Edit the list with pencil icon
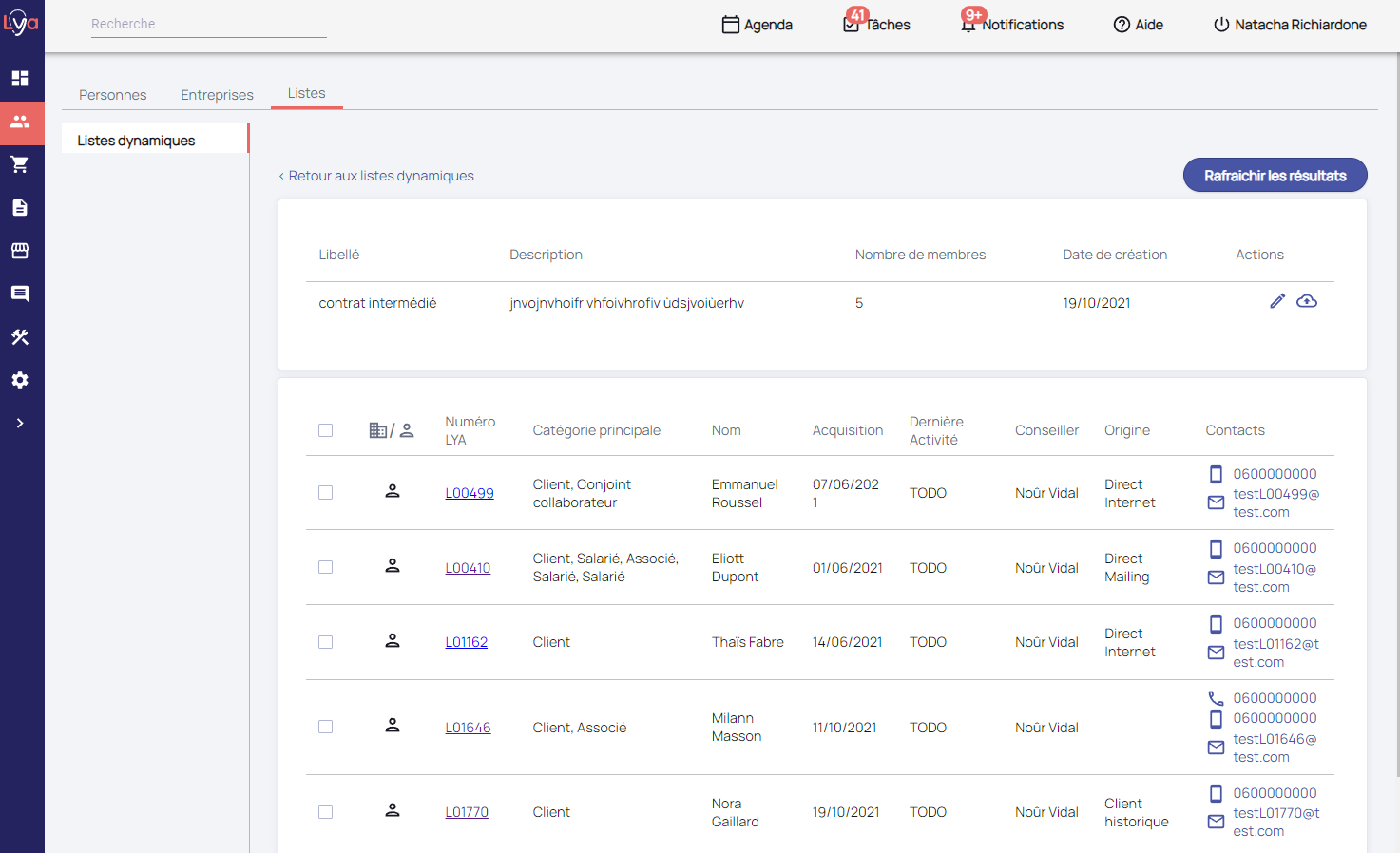Image resolution: width=1400 pixels, height=853 pixels. click(x=1277, y=301)
